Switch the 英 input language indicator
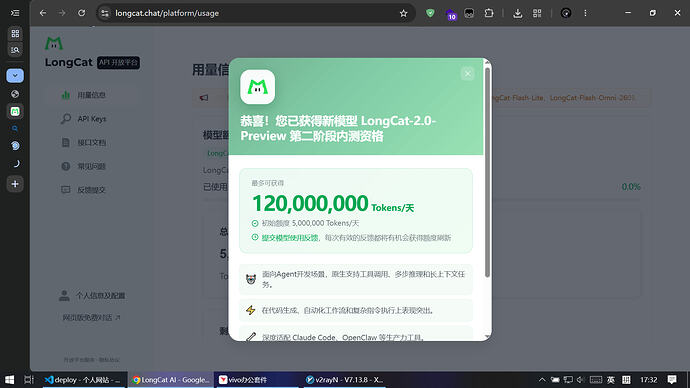 [611, 380]
